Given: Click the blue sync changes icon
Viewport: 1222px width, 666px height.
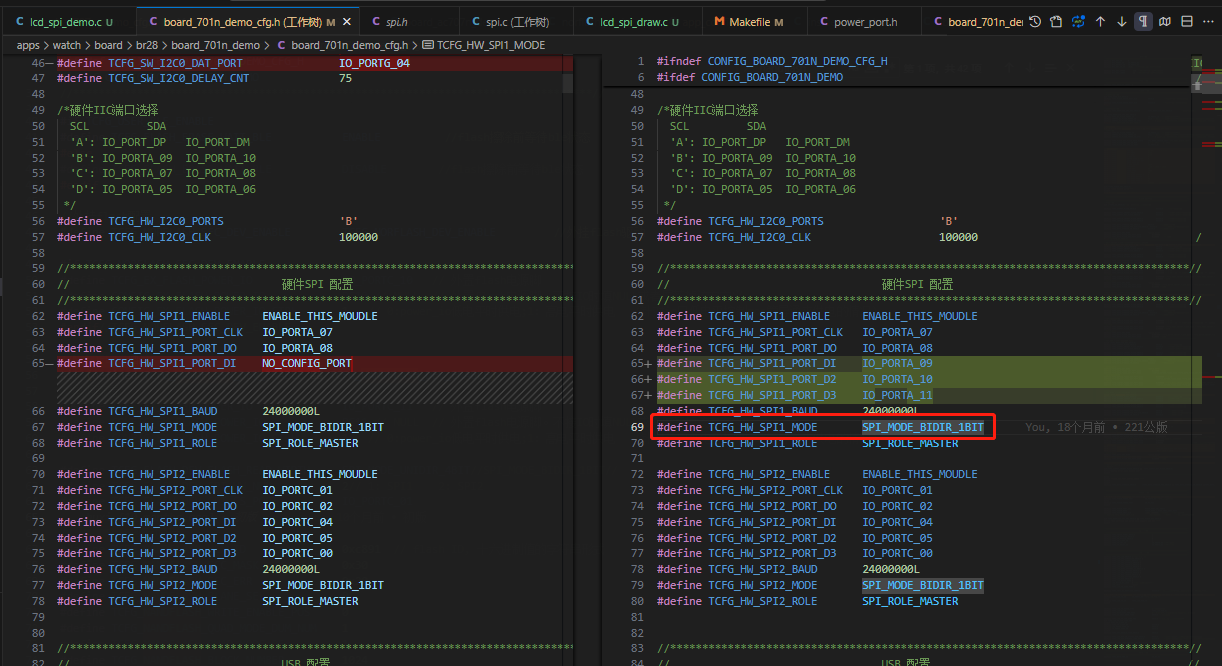Looking at the screenshot, I should 1079,21.
